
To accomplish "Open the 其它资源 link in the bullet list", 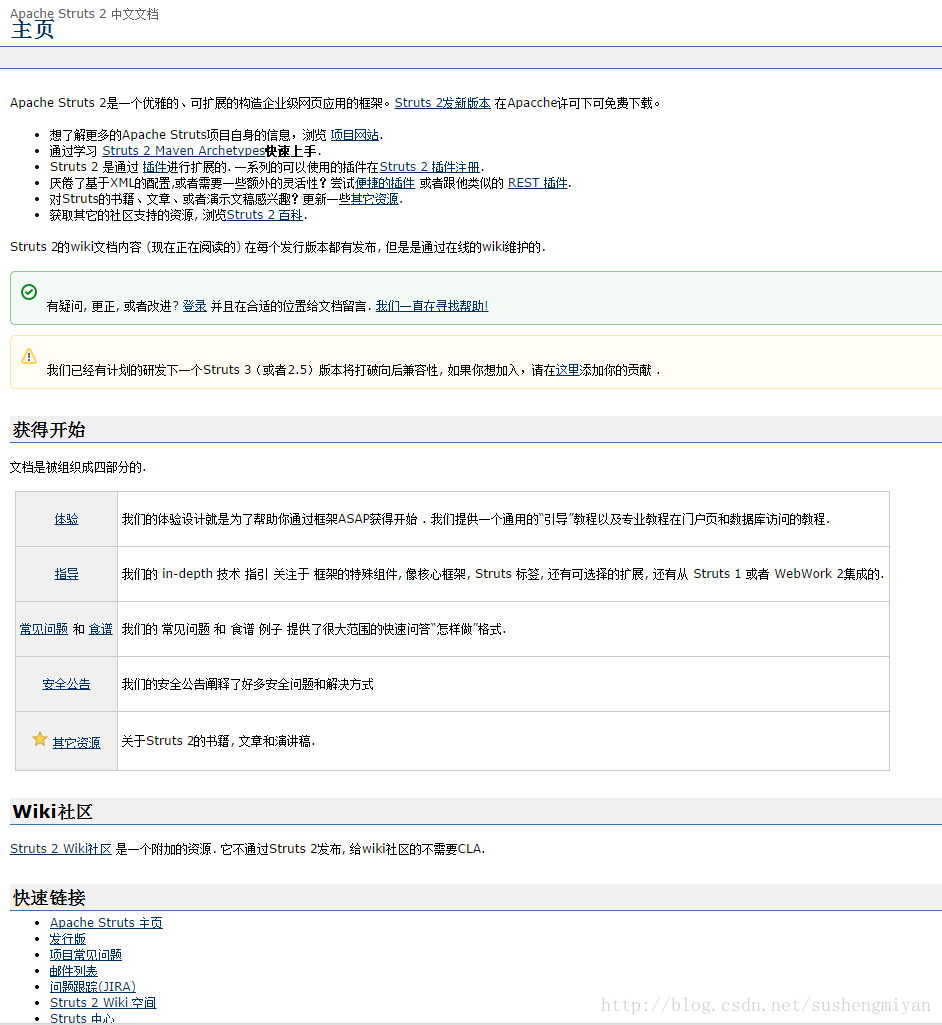I will pos(375,199).
